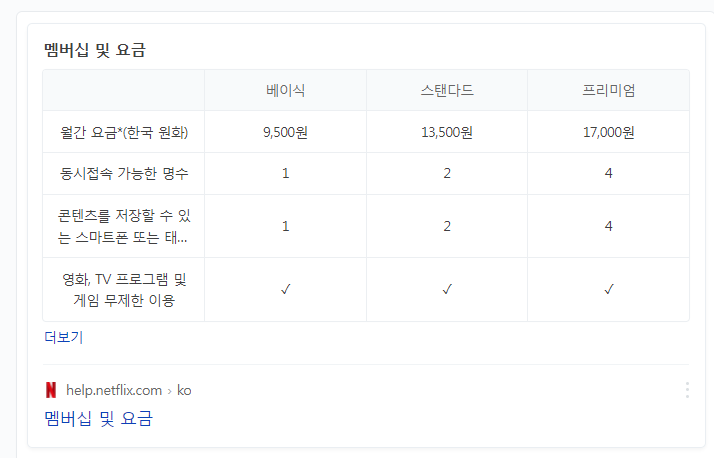Click the help.netflix.com site address
714x458 pixels.
pyautogui.click(x=114, y=391)
